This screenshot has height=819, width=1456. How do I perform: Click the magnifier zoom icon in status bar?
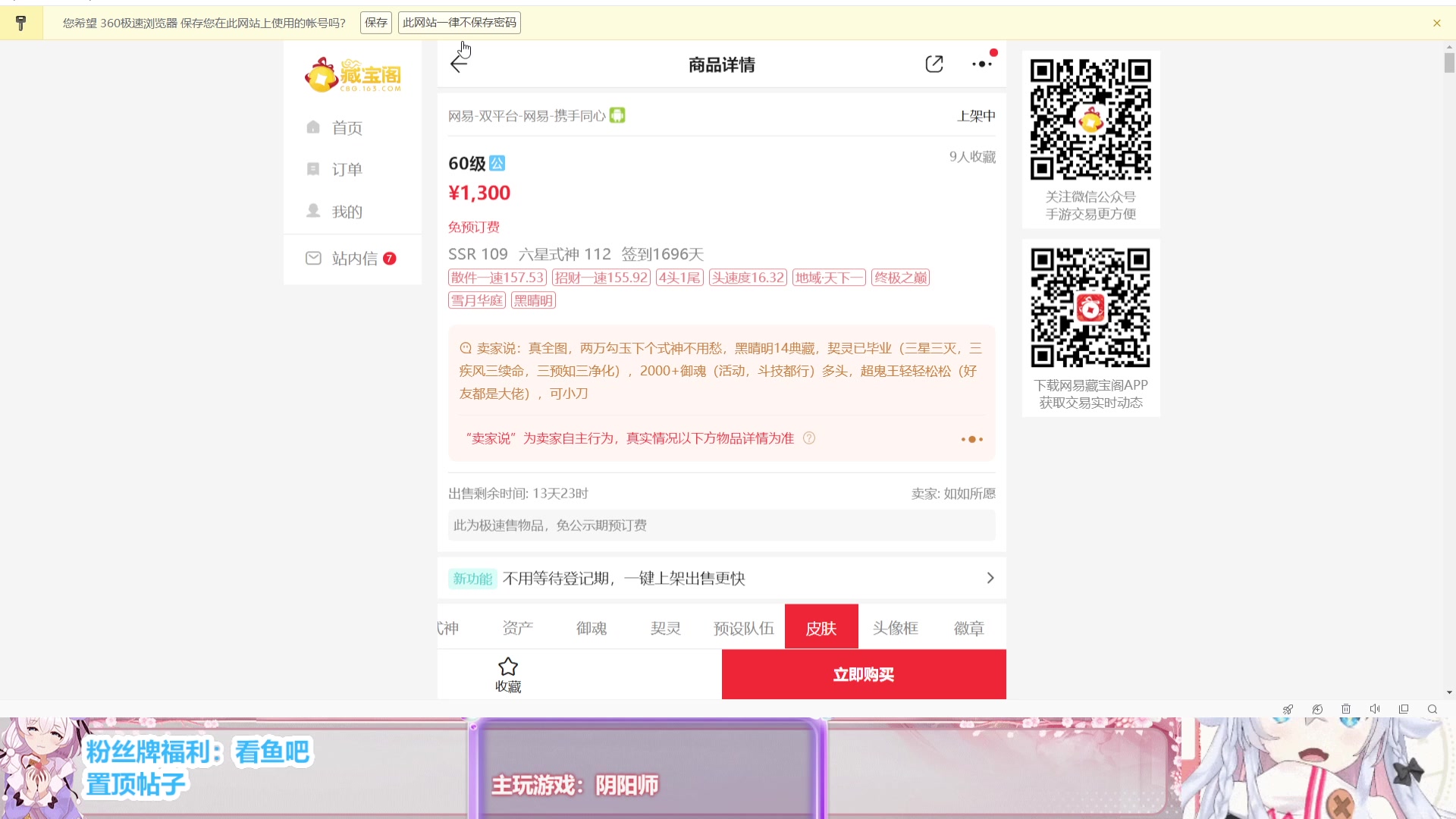1432,709
